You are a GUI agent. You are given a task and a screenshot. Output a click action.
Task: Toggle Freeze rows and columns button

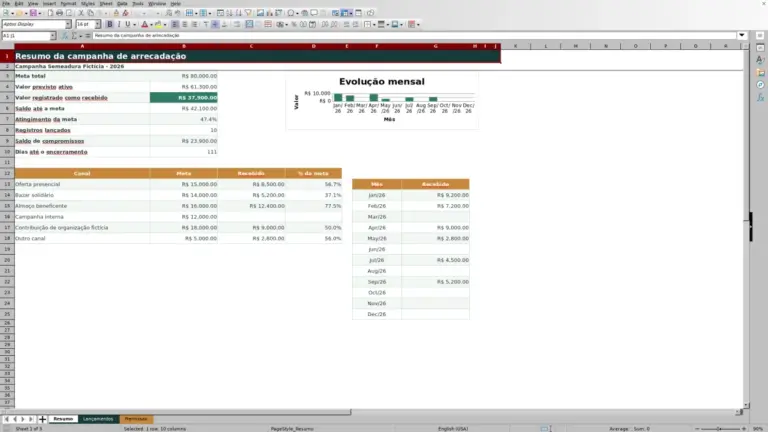(345, 13)
